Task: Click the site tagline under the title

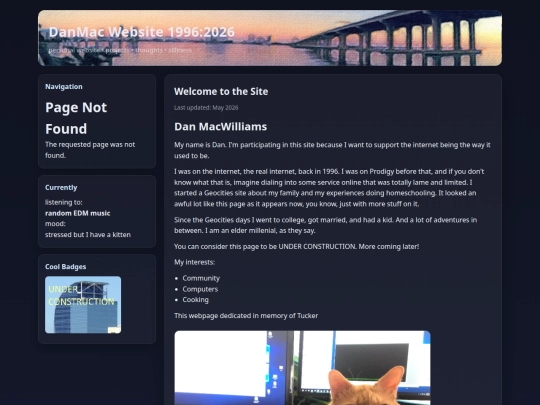Action: [x=120, y=50]
